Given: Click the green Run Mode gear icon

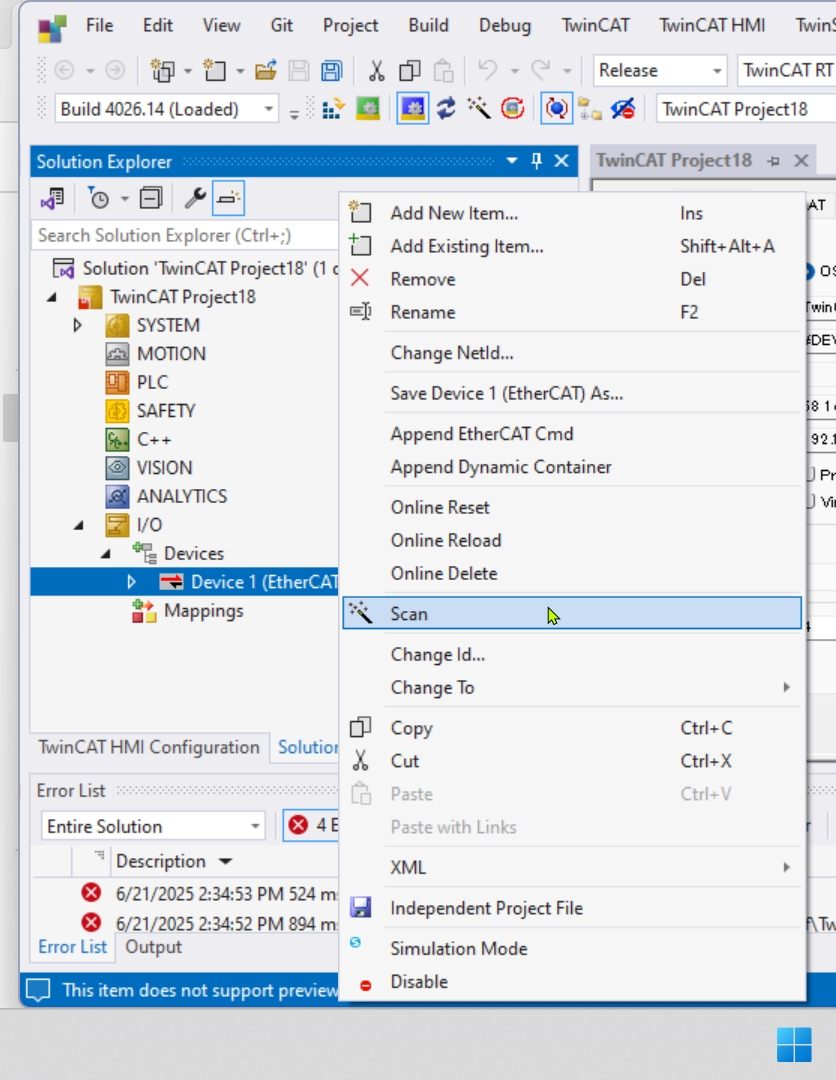Looking at the screenshot, I should (x=368, y=109).
